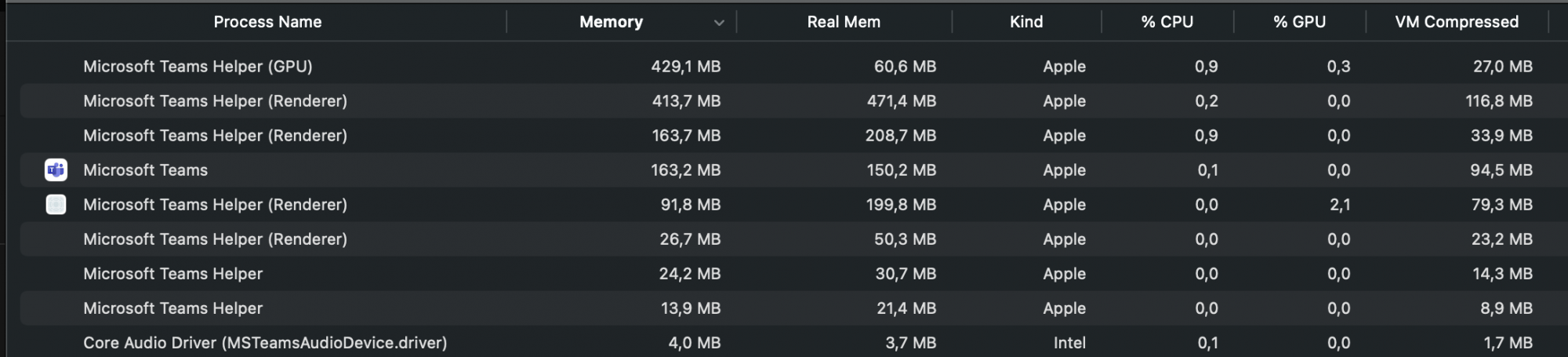
Task: Select the Teams Helper using 13,9 MB
Action: pyautogui.click(x=172, y=308)
